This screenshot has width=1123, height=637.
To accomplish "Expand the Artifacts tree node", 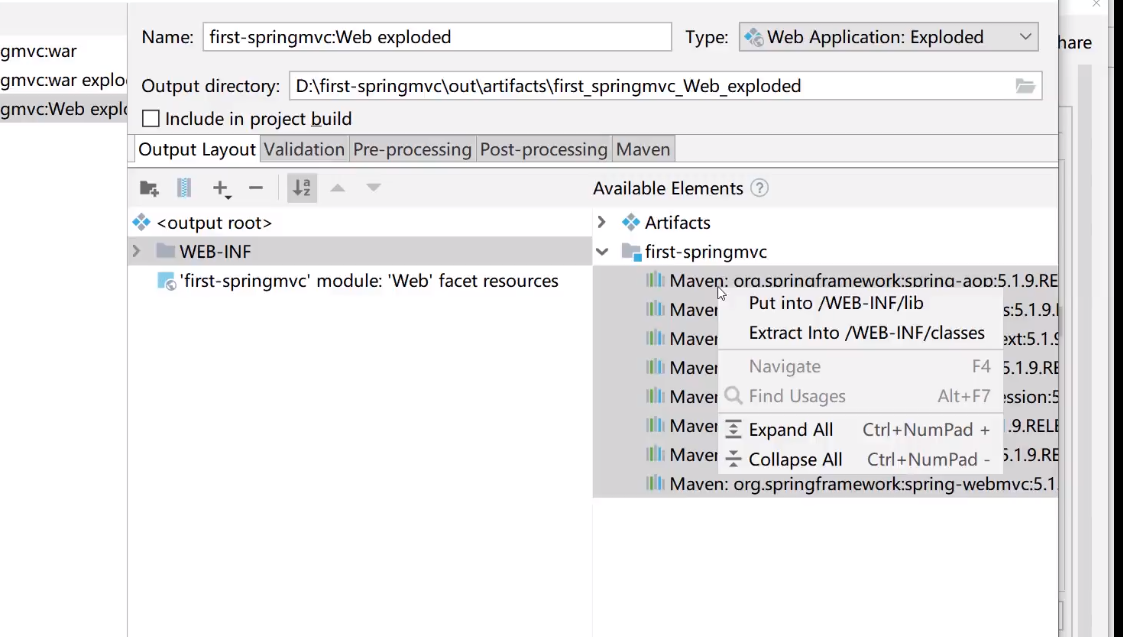I will pyautogui.click(x=602, y=222).
